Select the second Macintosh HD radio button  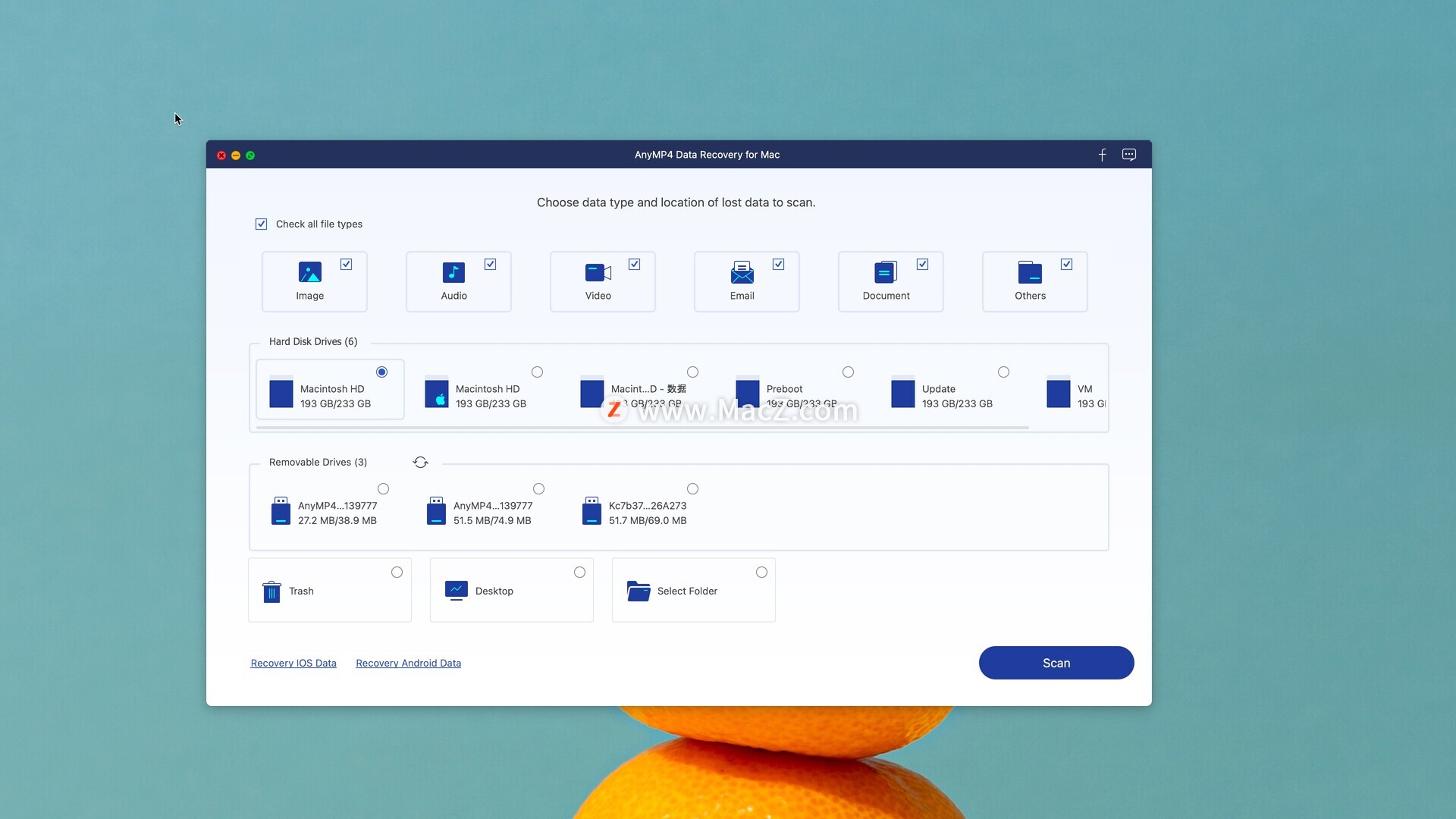click(537, 372)
